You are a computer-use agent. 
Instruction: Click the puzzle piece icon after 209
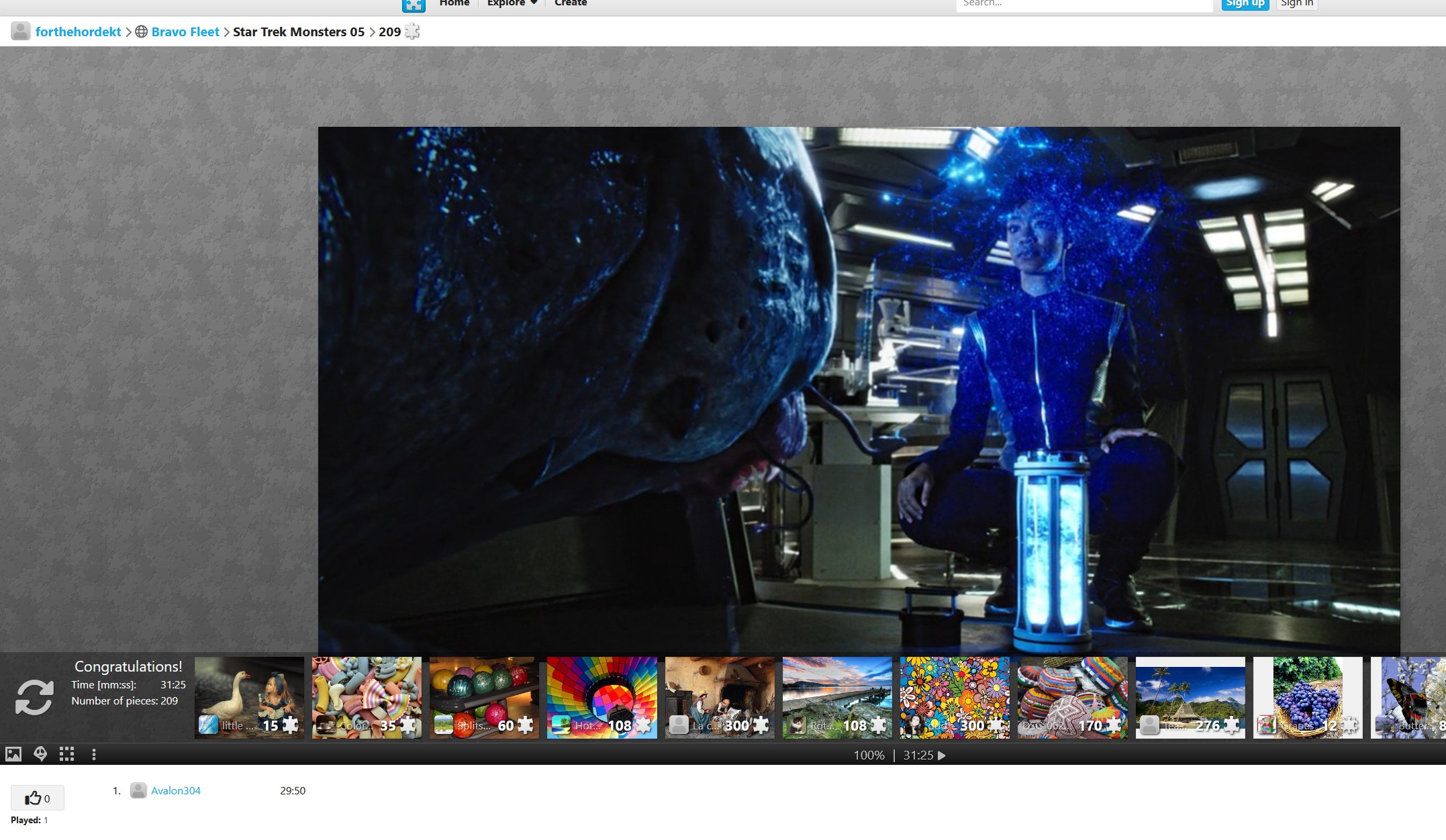(412, 31)
